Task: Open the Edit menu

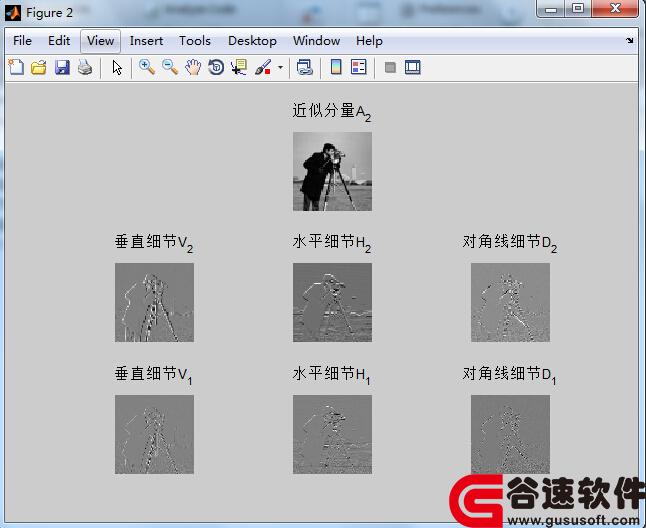Action: 59,41
